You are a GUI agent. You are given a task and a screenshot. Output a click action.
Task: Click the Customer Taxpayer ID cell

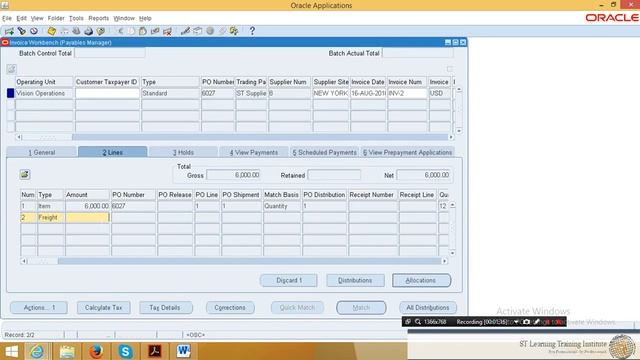pos(107,93)
